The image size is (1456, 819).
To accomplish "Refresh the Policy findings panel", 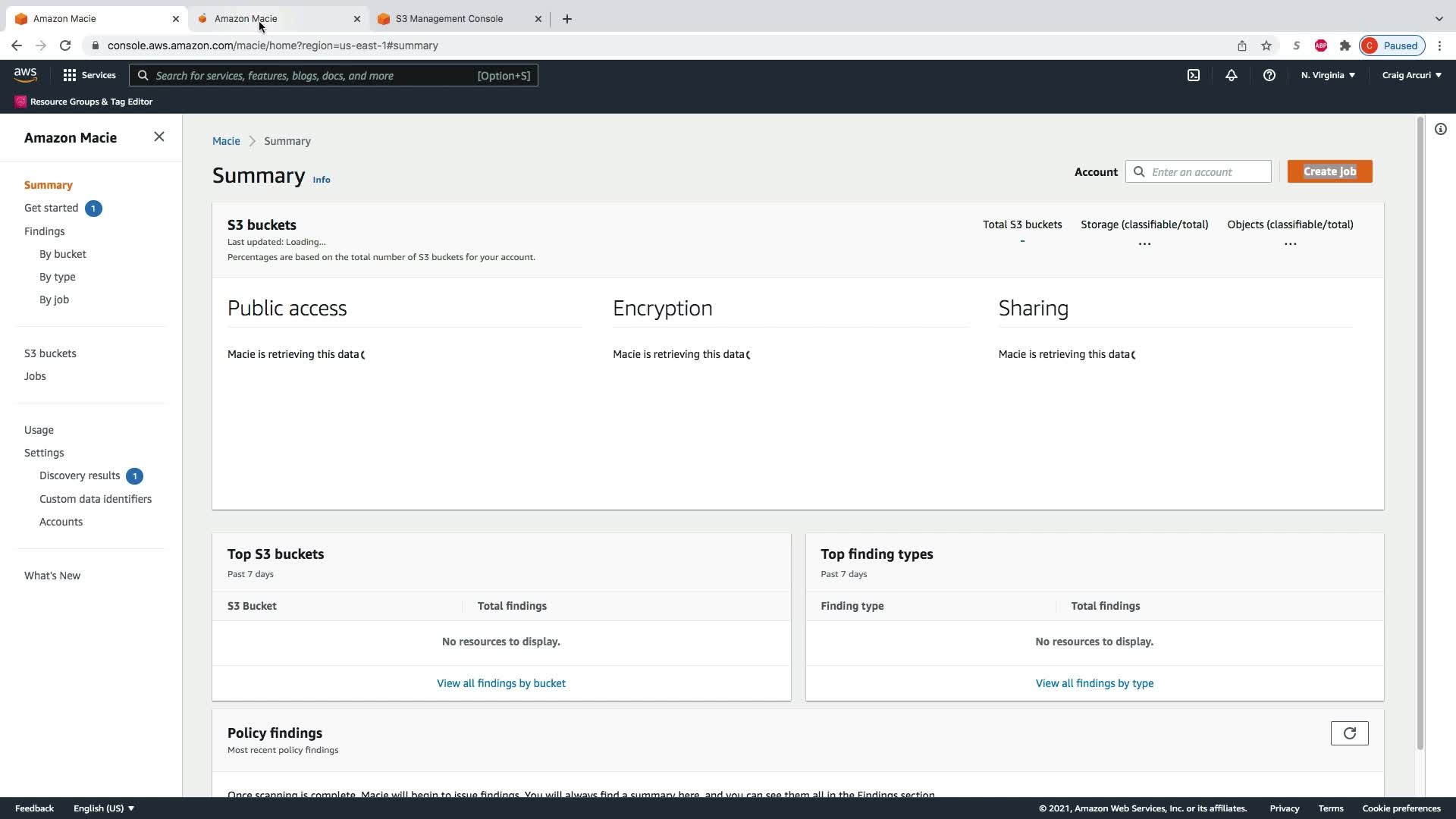I will click(1349, 733).
